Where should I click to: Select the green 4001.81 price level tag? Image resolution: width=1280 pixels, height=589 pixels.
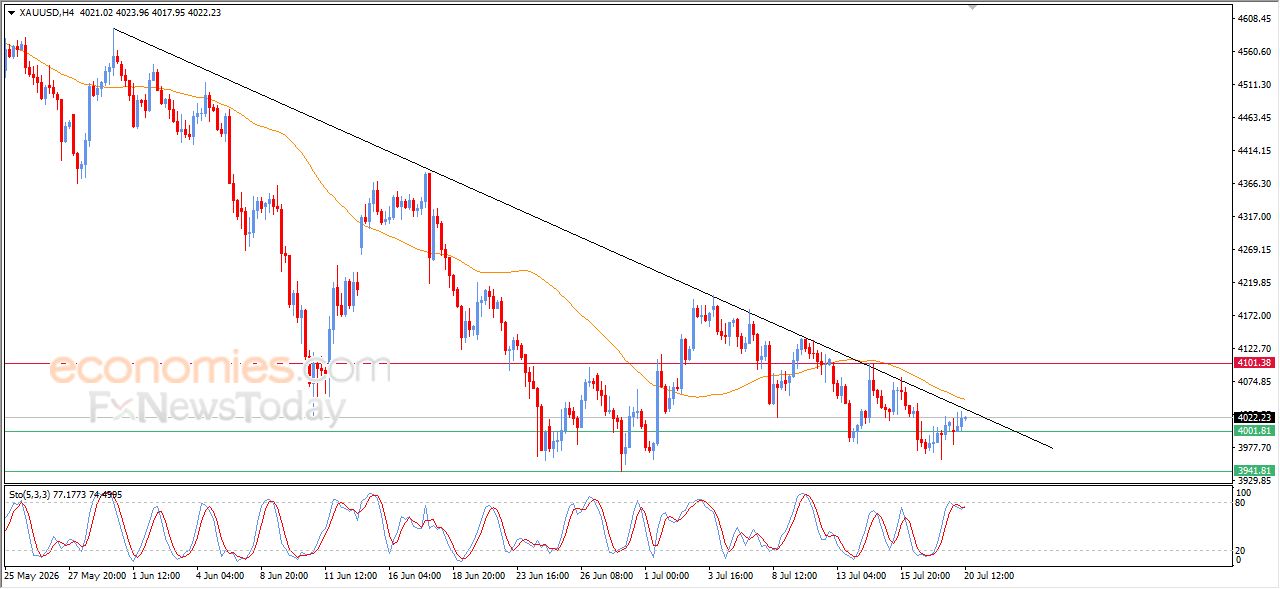(x=1253, y=431)
